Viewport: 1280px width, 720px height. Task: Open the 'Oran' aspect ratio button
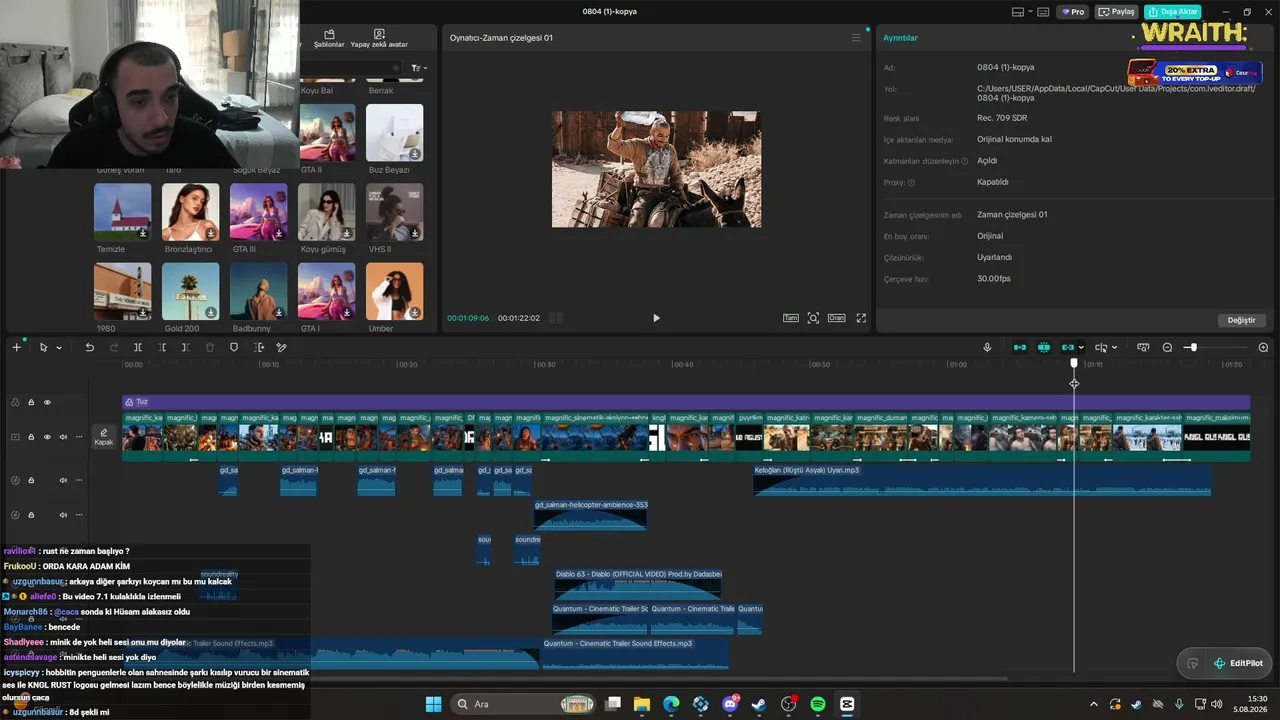tap(836, 318)
